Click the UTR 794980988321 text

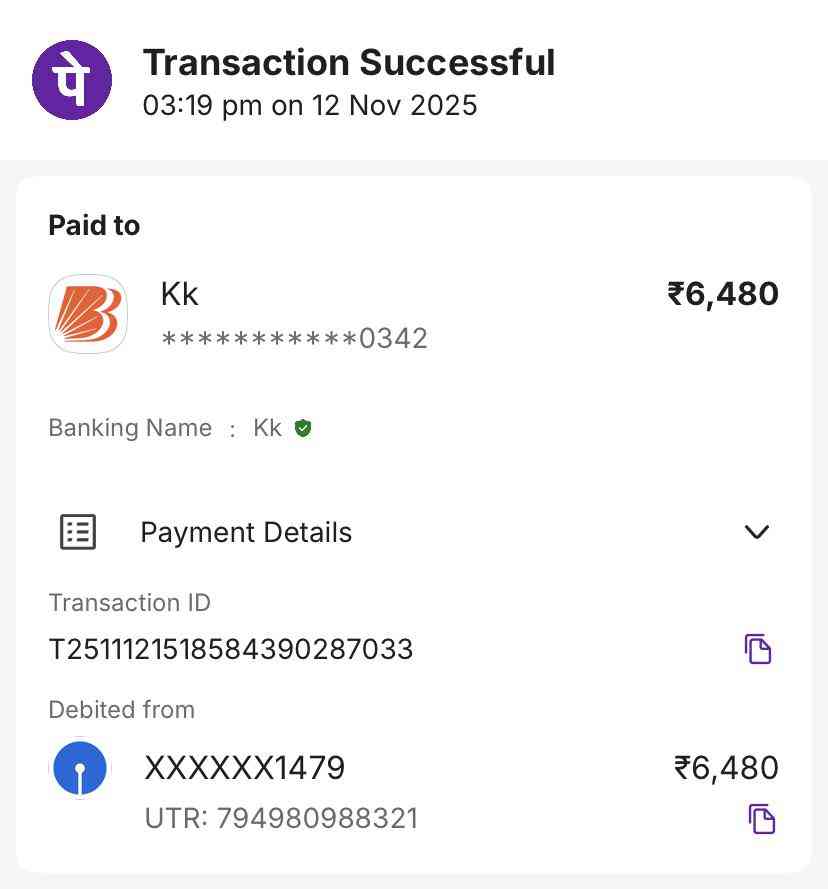point(281,818)
